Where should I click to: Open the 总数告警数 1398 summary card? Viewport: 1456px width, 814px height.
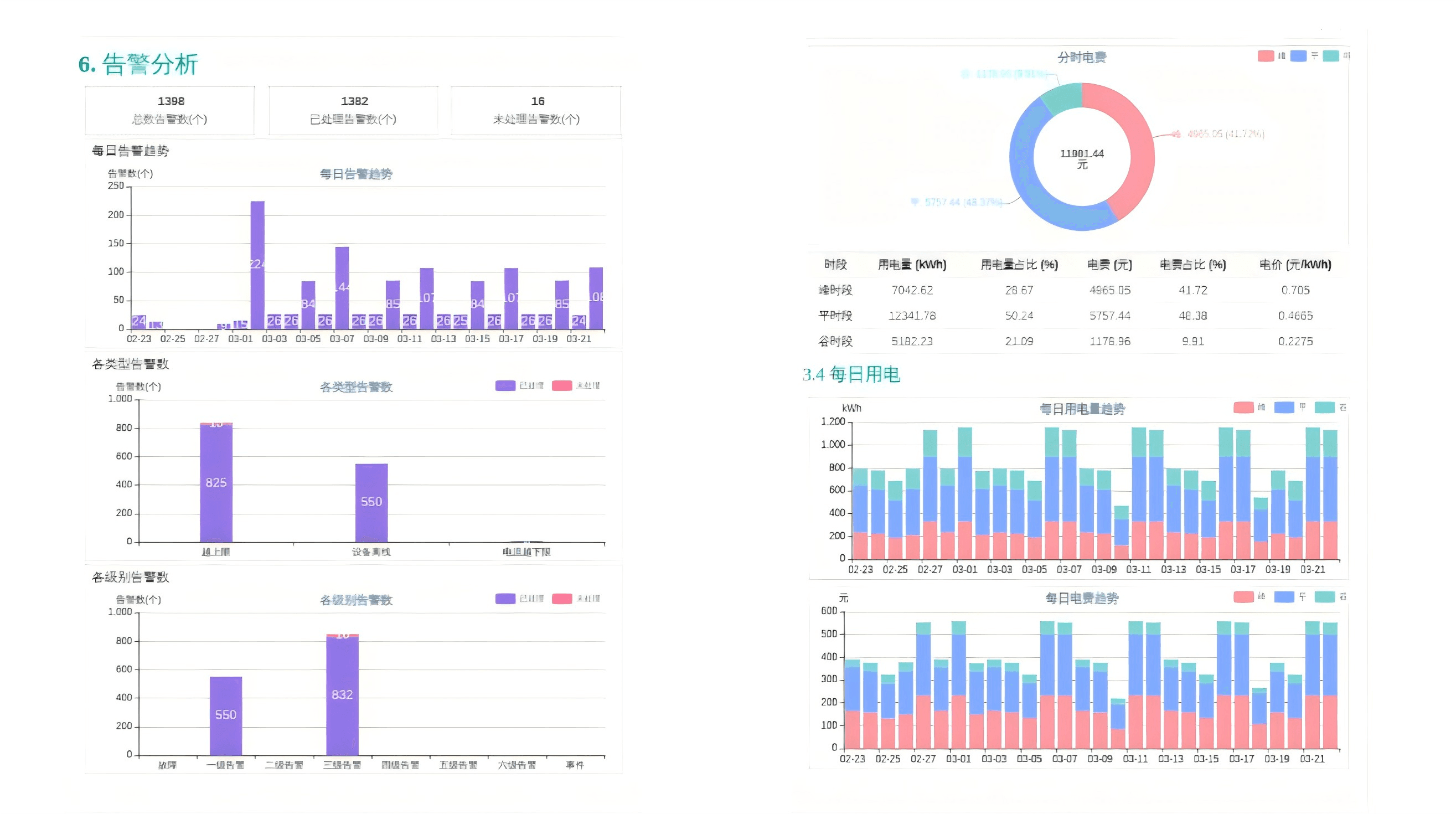[x=170, y=110]
